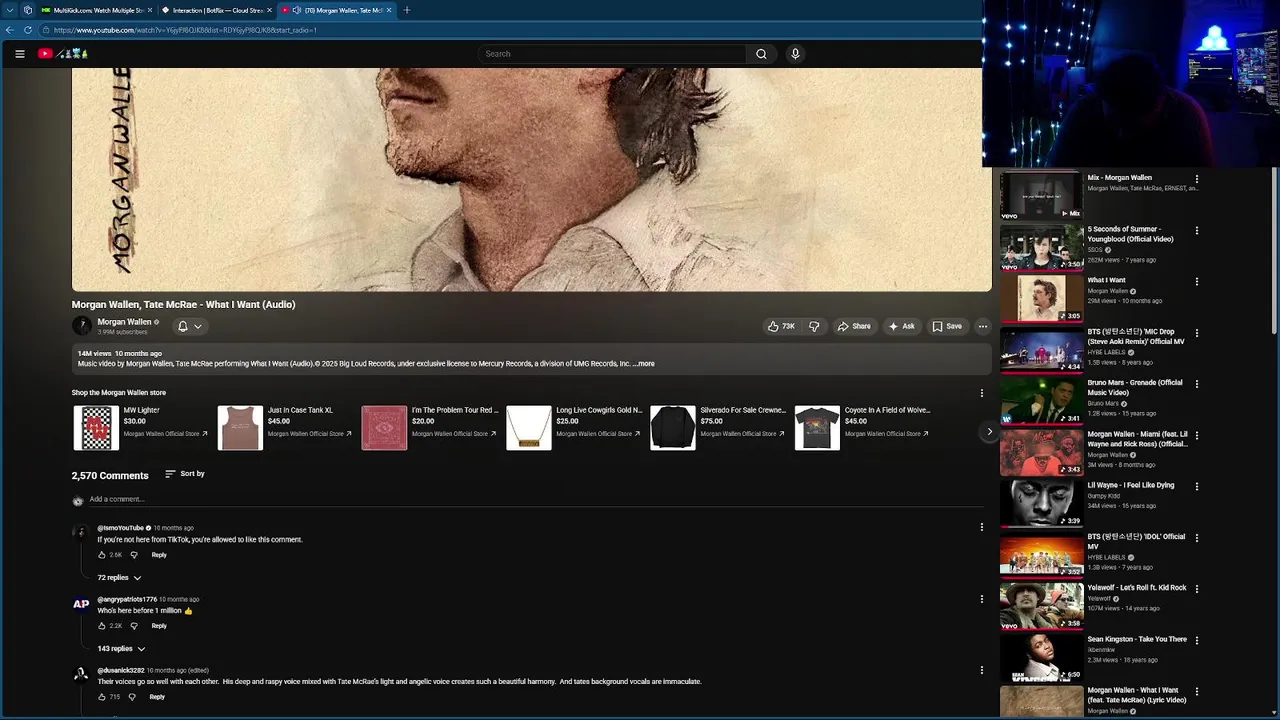Save the video to a playlist

946,326
